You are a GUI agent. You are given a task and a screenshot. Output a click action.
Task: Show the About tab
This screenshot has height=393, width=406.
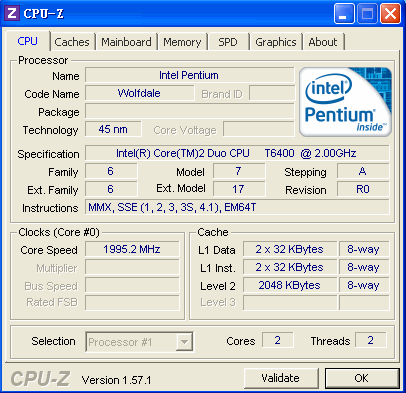point(323,42)
